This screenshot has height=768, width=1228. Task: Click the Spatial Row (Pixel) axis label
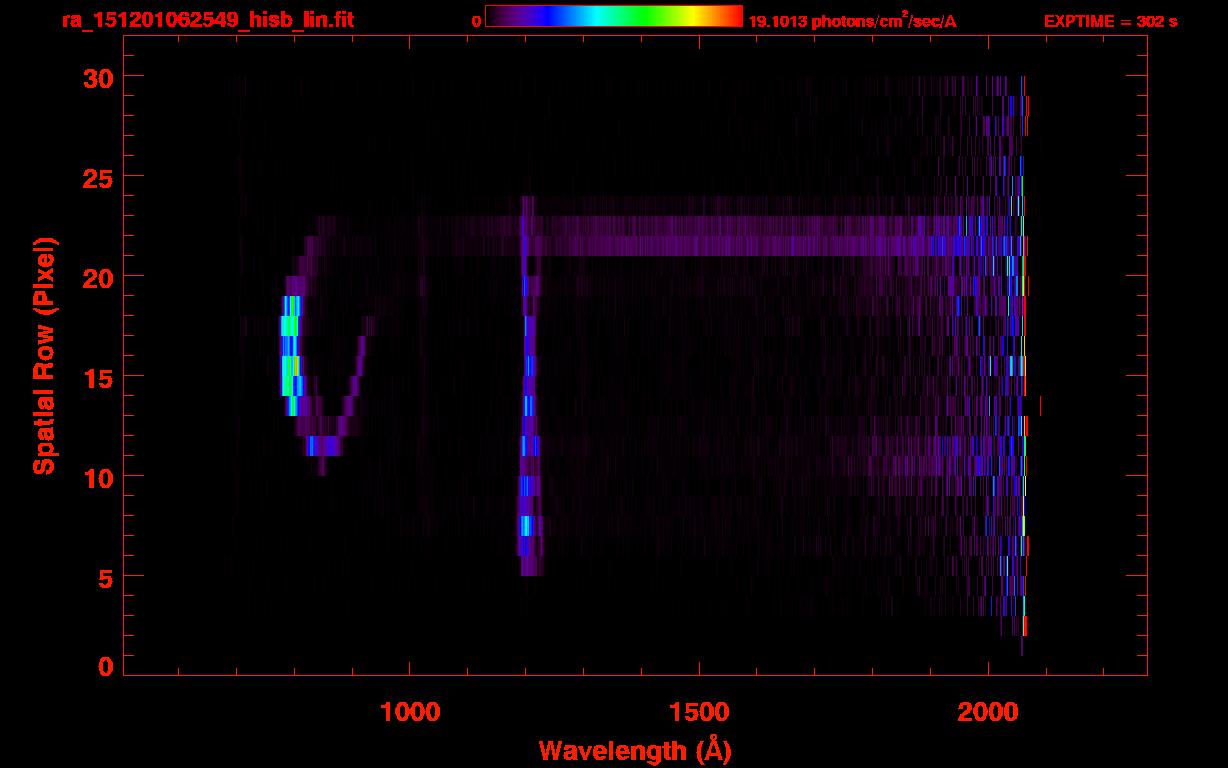[43, 355]
